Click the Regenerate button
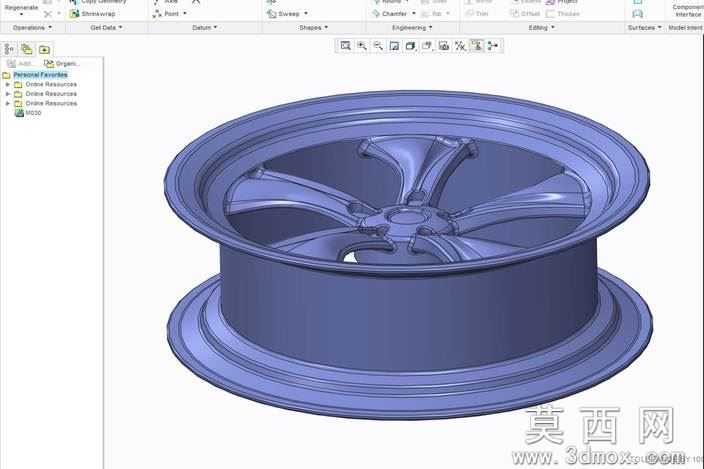704x469 pixels. [21, 6]
